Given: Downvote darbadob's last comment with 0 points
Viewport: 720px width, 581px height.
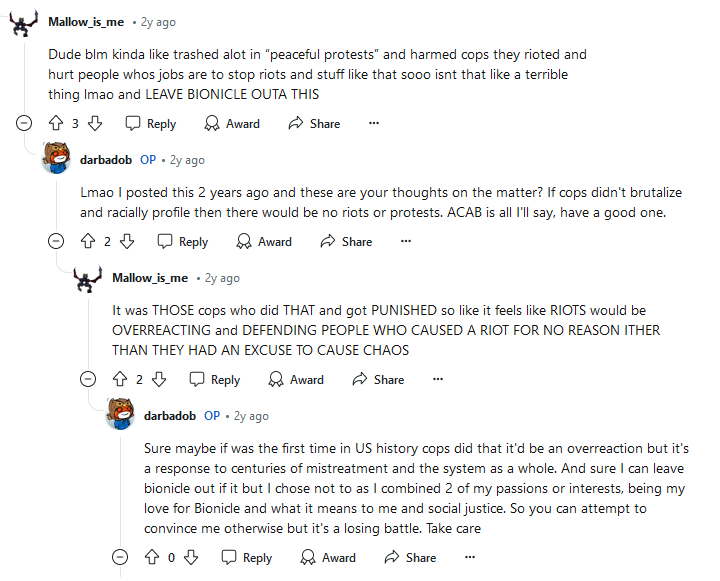Looking at the screenshot, I should (191, 557).
